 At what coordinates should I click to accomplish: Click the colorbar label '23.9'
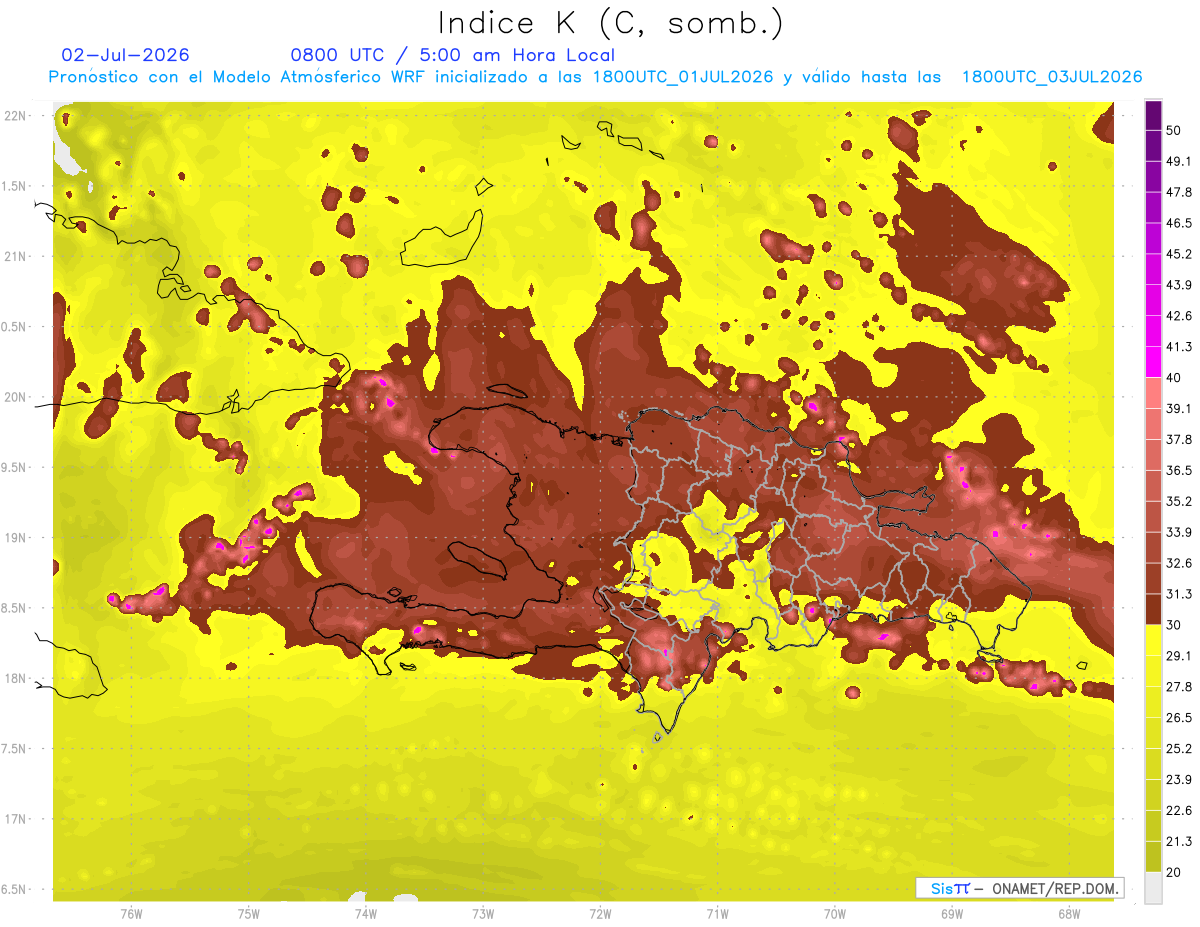pyautogui.click(x=1178, y=779)
